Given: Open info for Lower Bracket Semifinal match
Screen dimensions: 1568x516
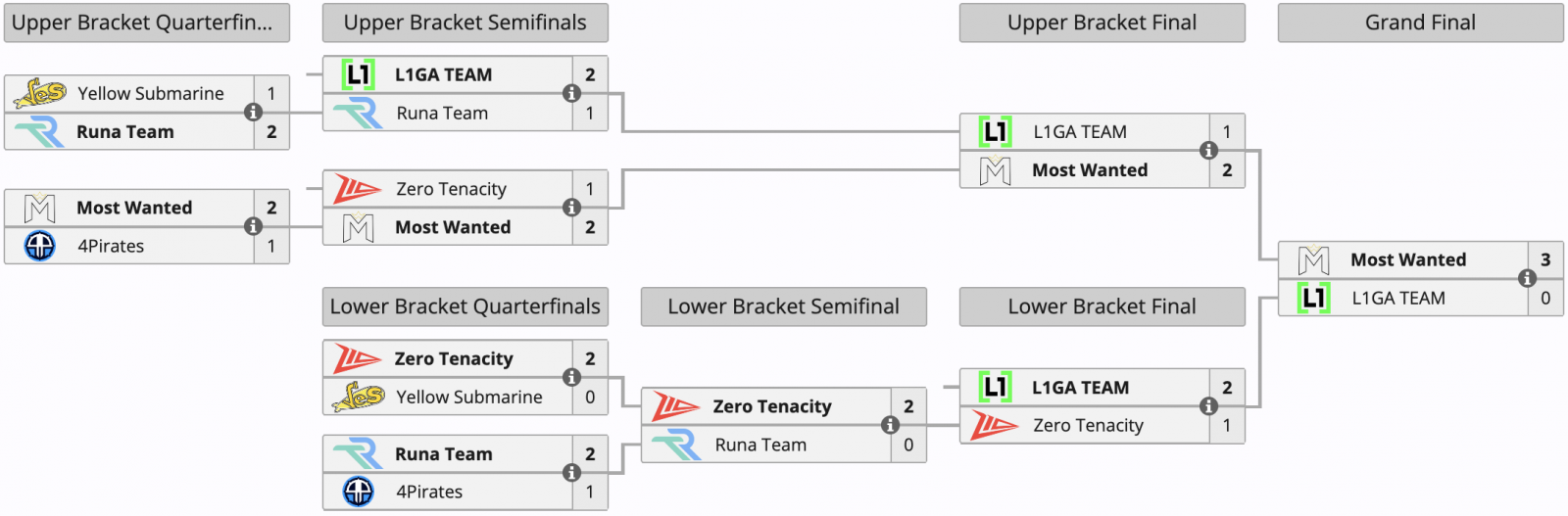Looking at the screenshot, I should point(890,425).
